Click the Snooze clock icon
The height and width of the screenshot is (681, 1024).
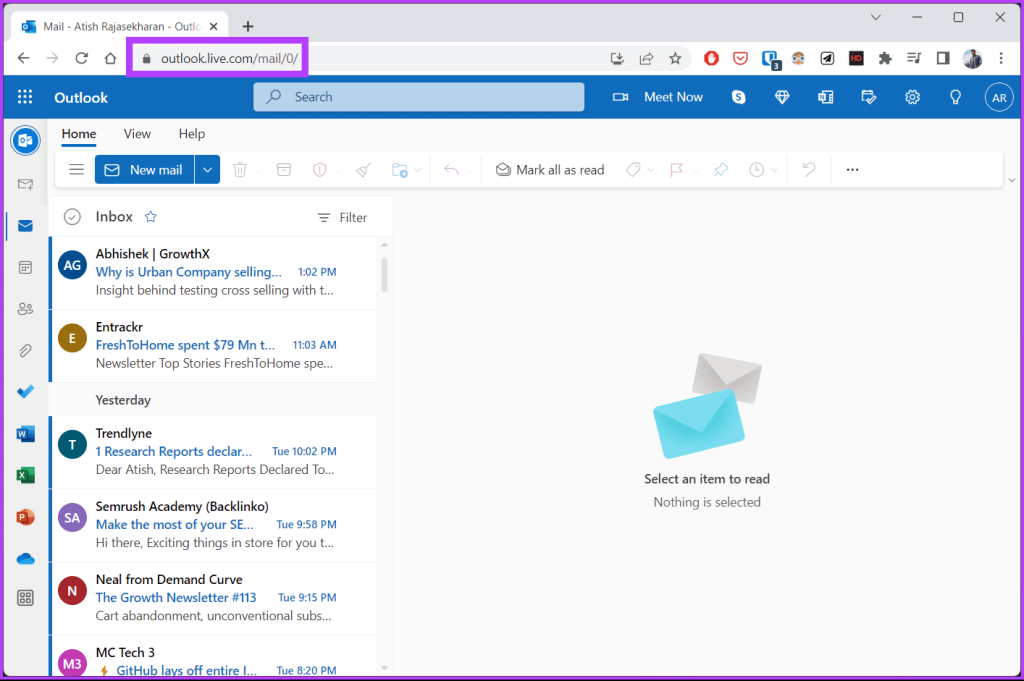[x=756, y=170]
